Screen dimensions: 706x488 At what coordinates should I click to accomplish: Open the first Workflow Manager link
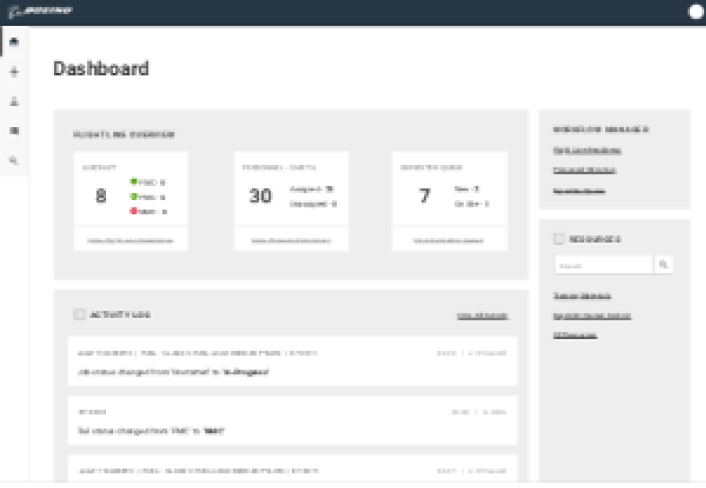(587, 150)
